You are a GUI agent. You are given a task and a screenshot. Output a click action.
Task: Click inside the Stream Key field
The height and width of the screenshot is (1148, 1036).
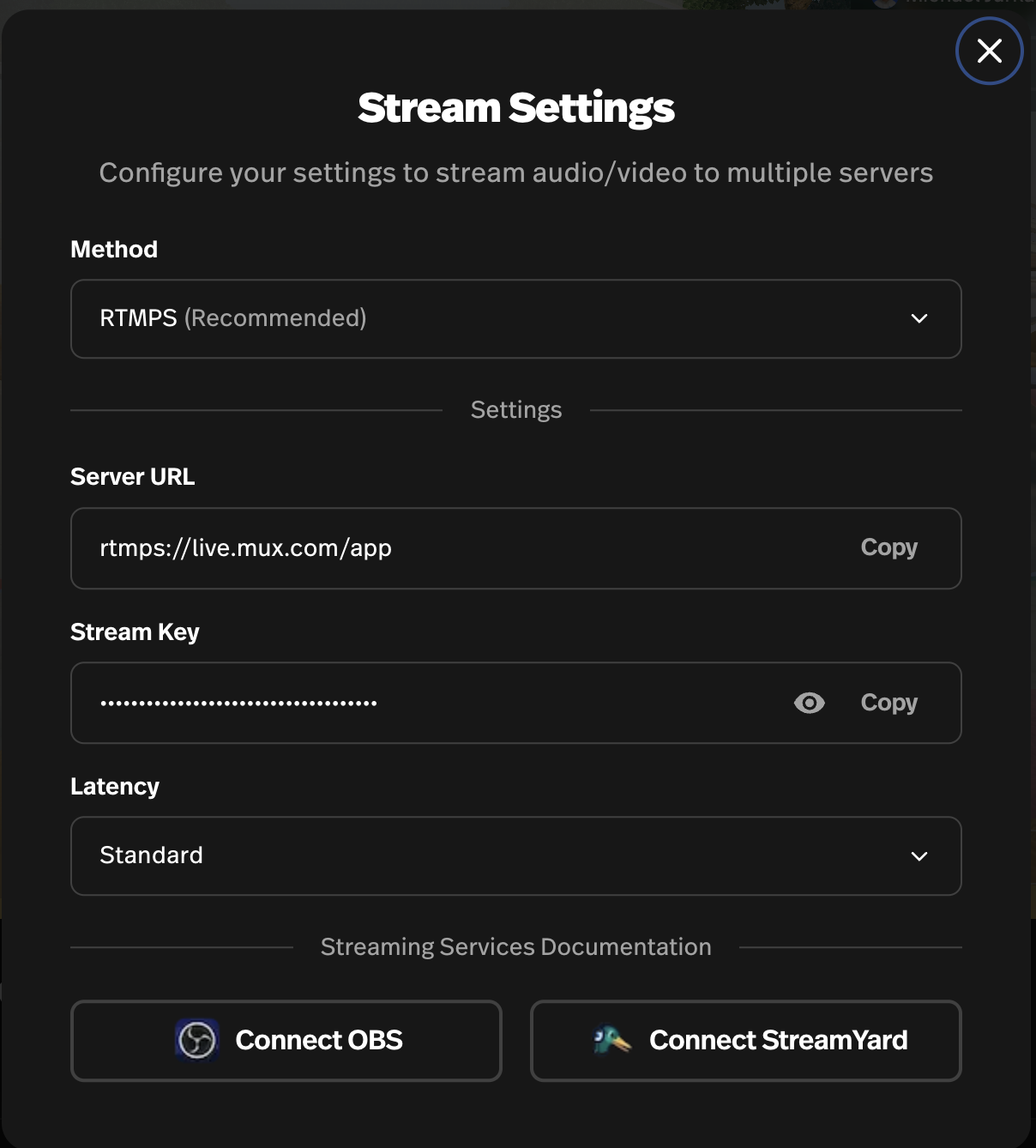pyautogui.click(x=386, y=703)
